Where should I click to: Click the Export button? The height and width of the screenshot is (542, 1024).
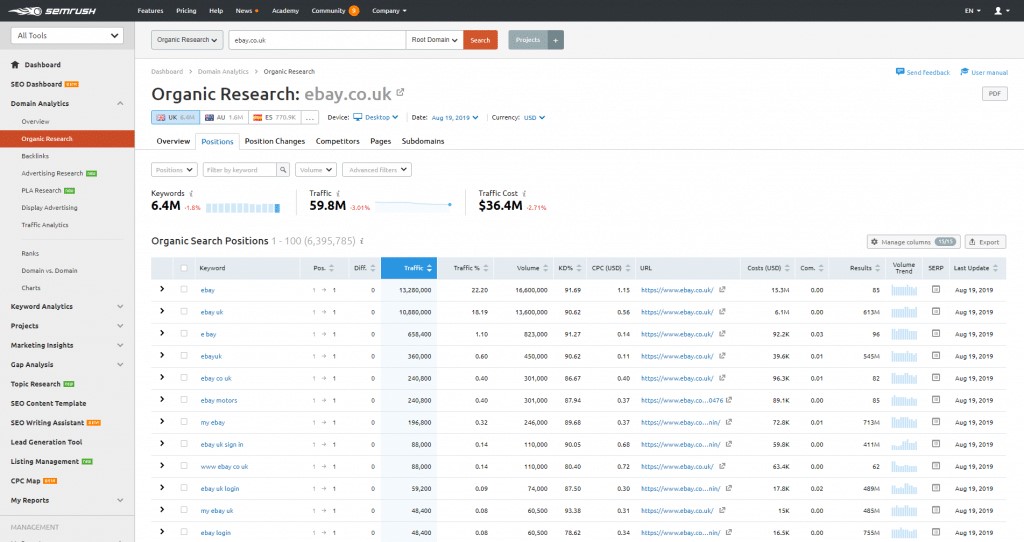(x=985, y=242)
